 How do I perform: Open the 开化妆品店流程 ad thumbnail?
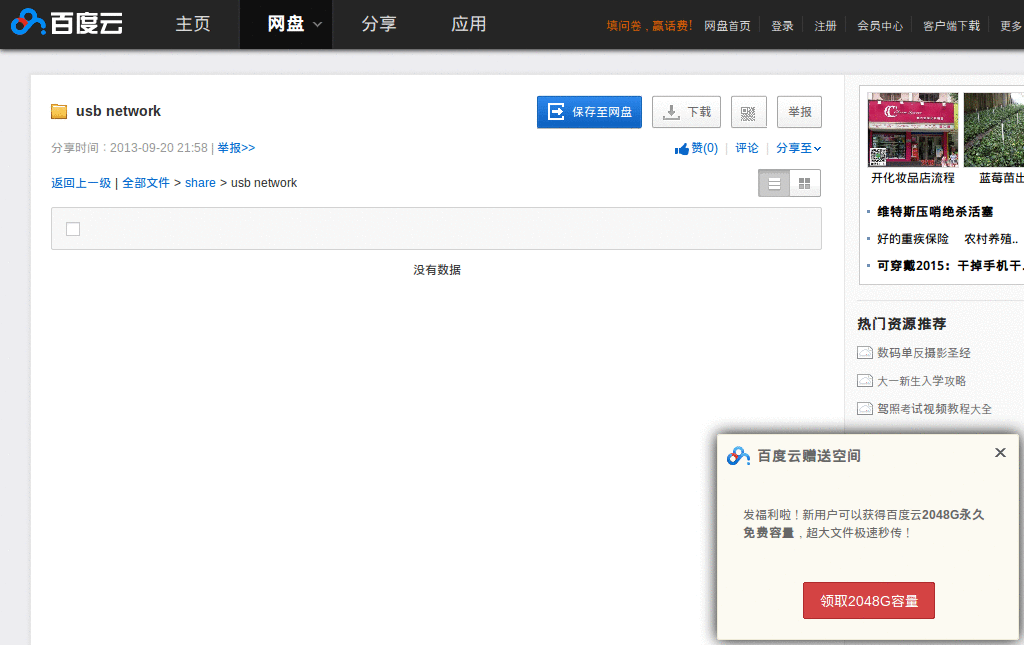(913, 130)
